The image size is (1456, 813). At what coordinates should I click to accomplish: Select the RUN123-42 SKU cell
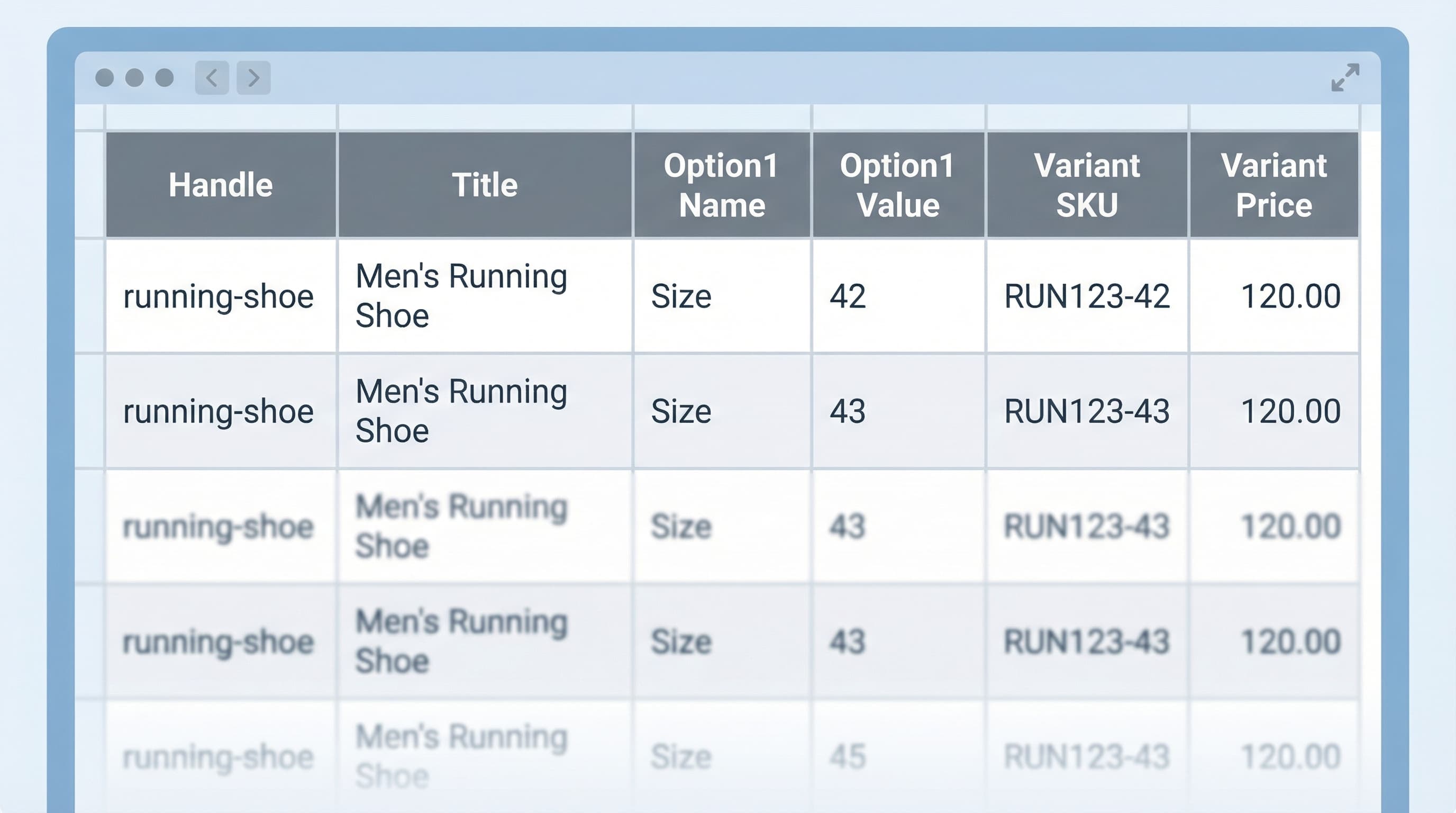1086,296
